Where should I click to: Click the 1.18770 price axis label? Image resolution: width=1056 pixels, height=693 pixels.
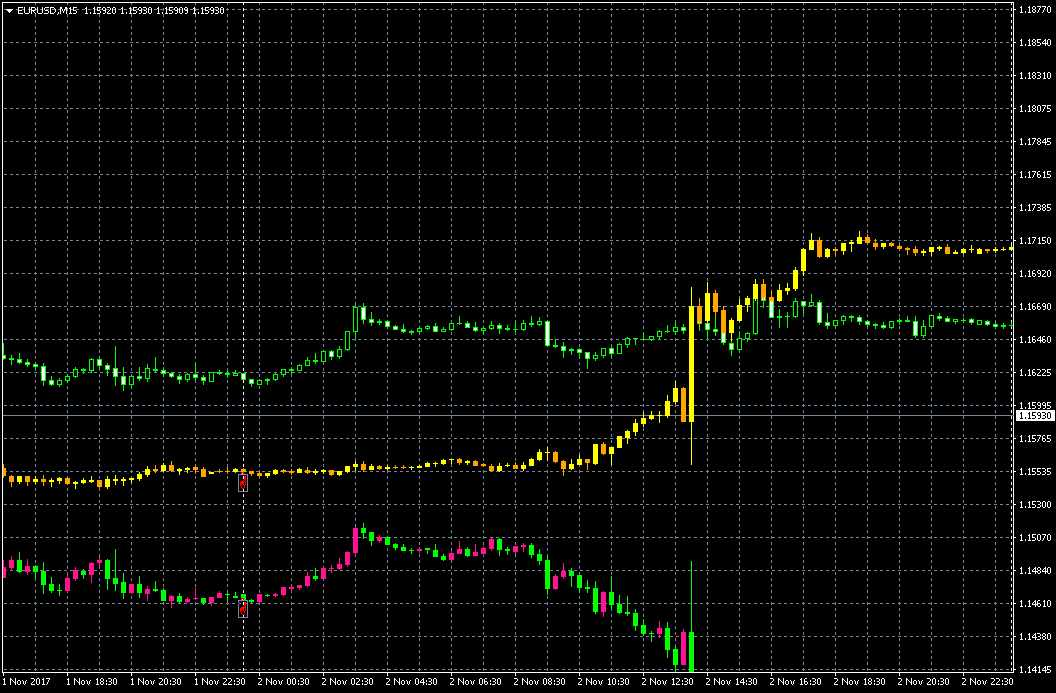(1035, 10)
